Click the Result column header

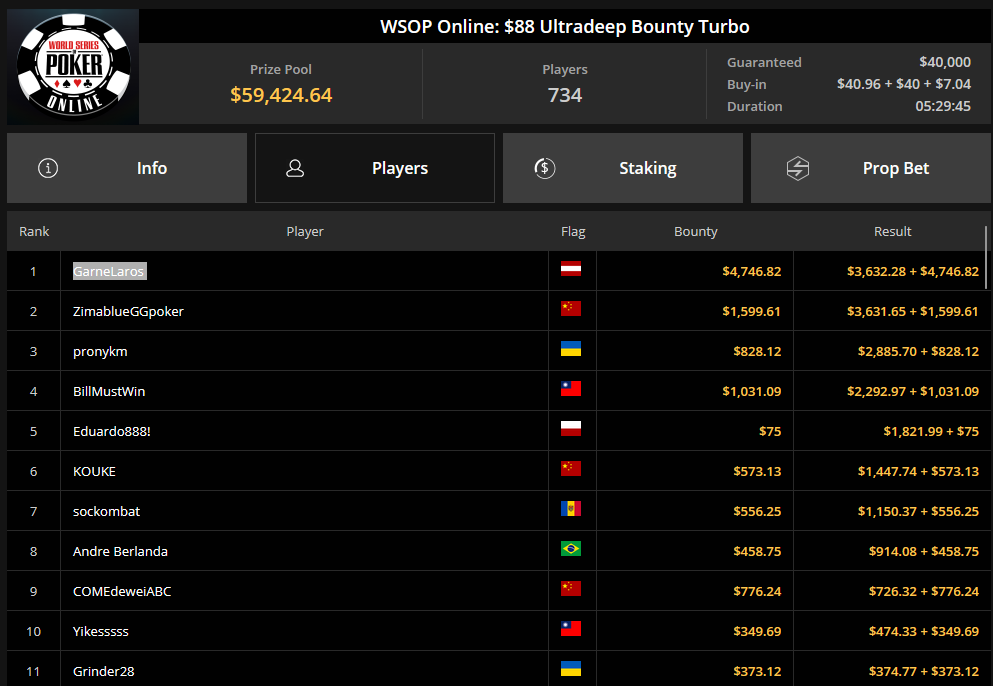[892, 231]
